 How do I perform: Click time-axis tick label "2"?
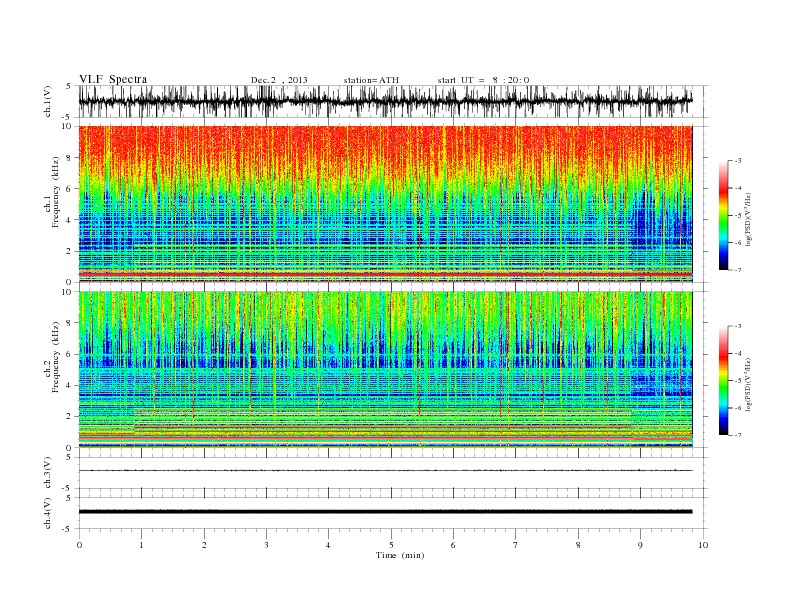coord(204,545)
